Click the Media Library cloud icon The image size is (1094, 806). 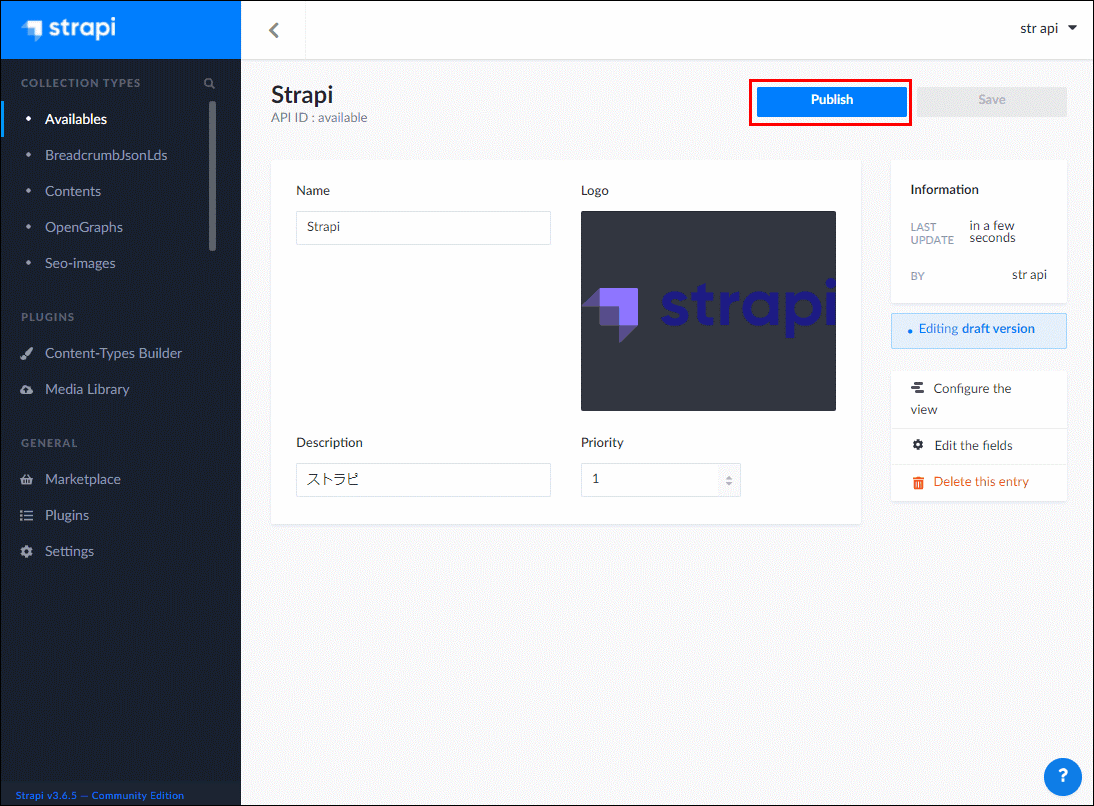point(27,389)
